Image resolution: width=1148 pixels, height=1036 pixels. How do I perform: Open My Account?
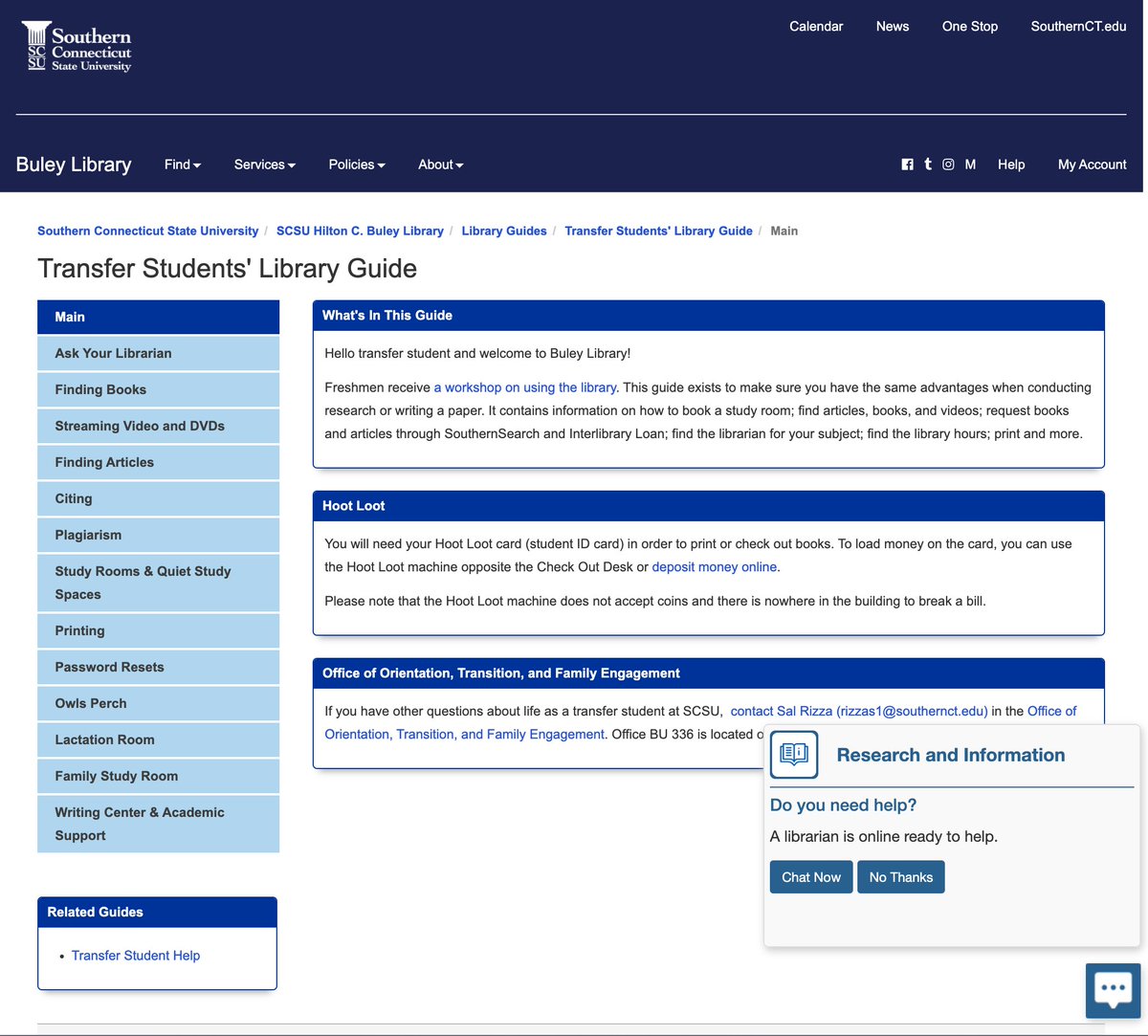[1093, 165]
